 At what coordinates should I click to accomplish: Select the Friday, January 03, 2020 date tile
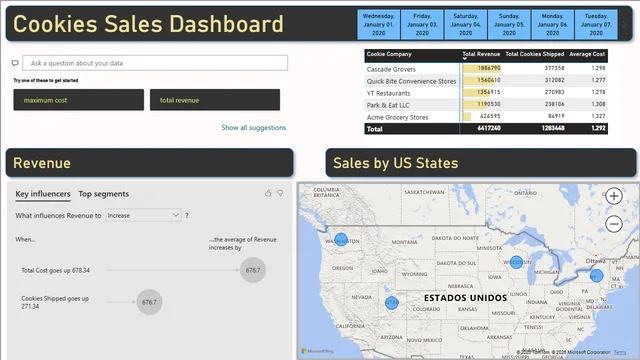[x=422, y=24]
